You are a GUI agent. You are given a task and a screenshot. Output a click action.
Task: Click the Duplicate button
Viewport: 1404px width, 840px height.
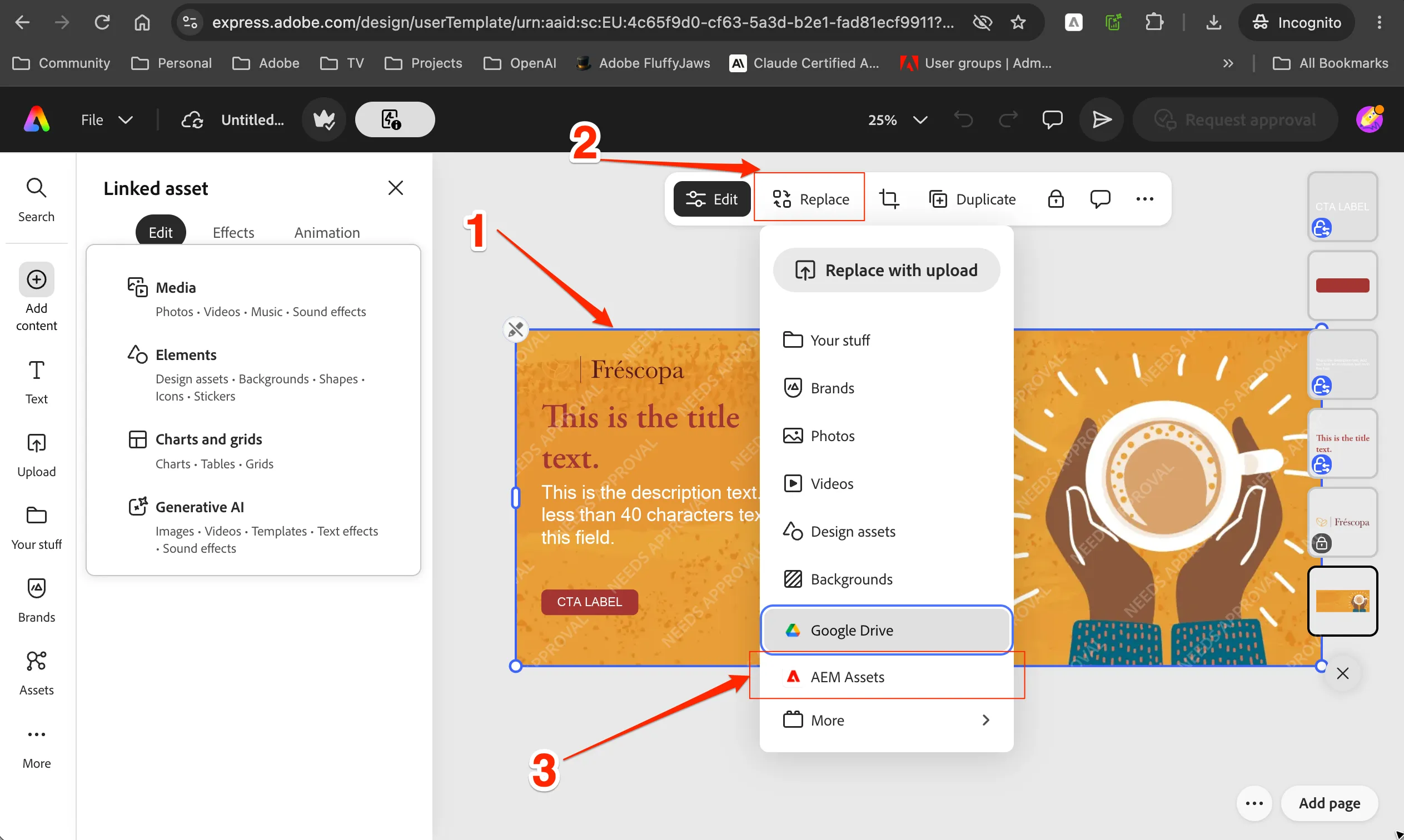[972, 199]
